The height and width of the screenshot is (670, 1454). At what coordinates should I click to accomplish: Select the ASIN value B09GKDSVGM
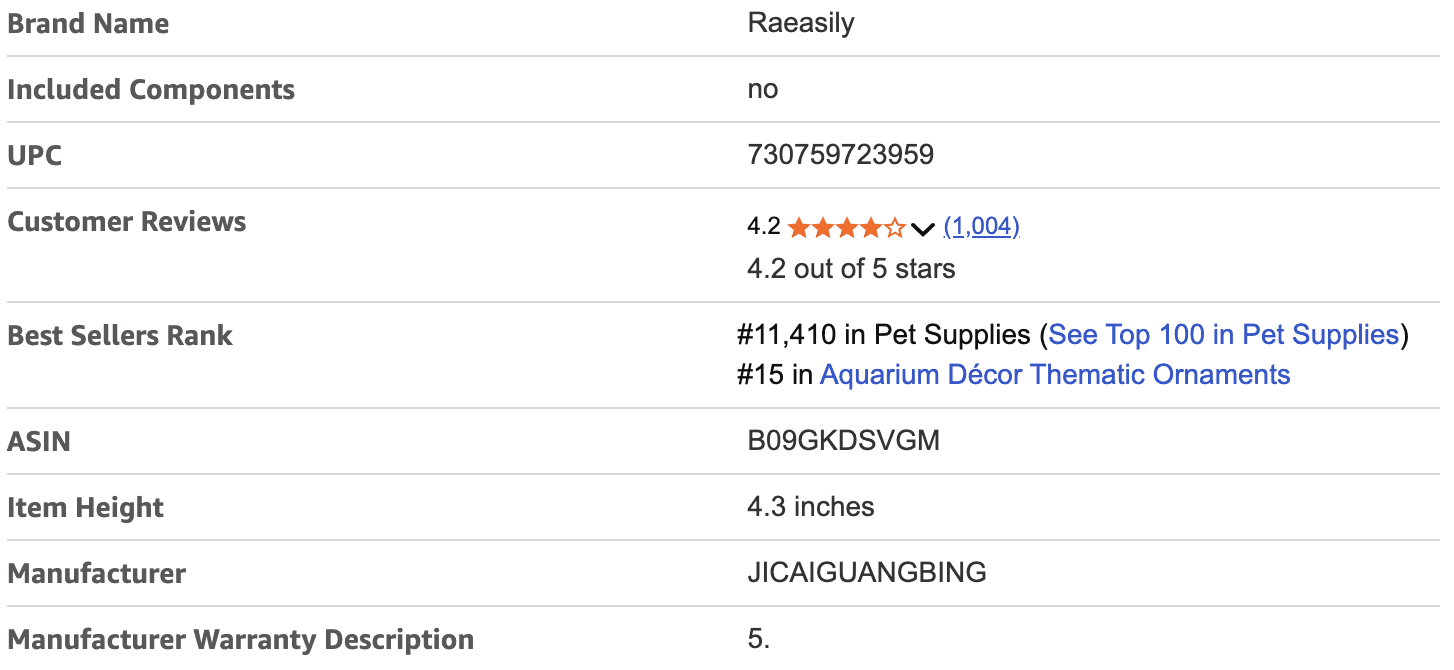tap(843, 440)
